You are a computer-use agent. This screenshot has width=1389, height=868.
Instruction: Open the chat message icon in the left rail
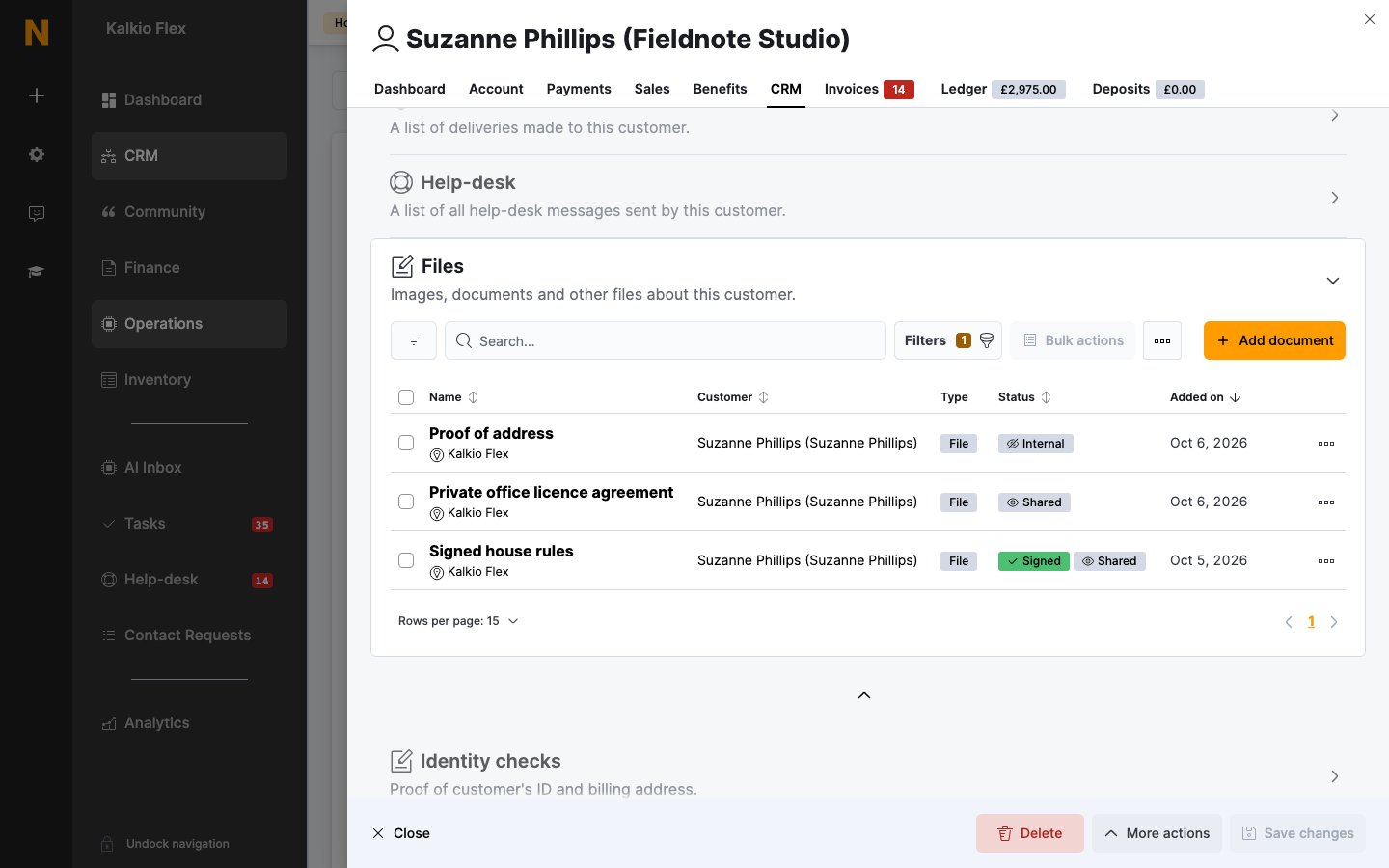(37, 213)
